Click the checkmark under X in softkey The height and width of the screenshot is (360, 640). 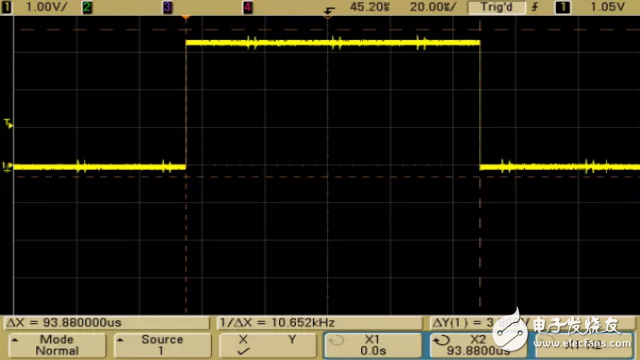coord(243,351)
